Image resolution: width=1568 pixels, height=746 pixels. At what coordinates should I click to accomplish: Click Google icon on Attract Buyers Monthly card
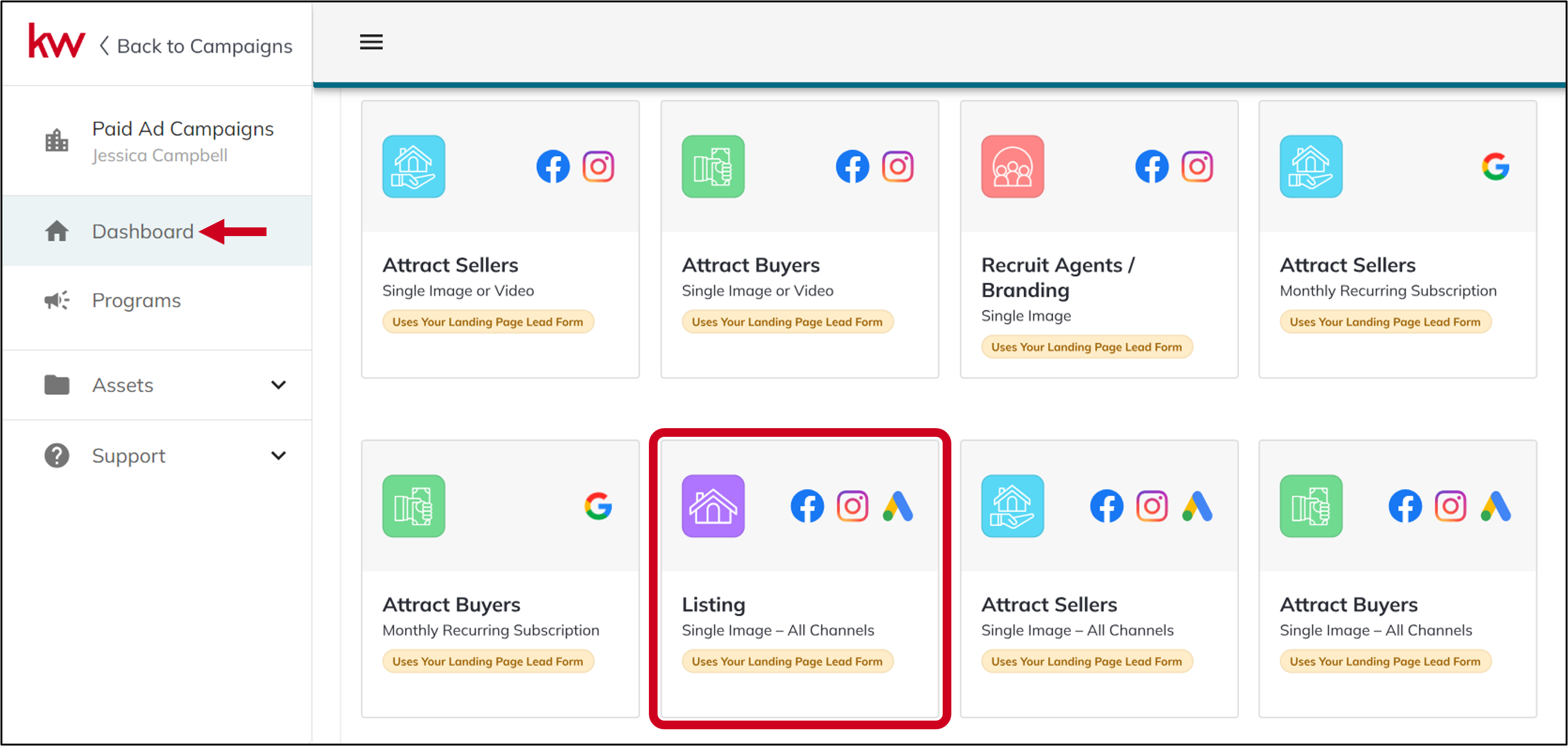pos(598,506)
